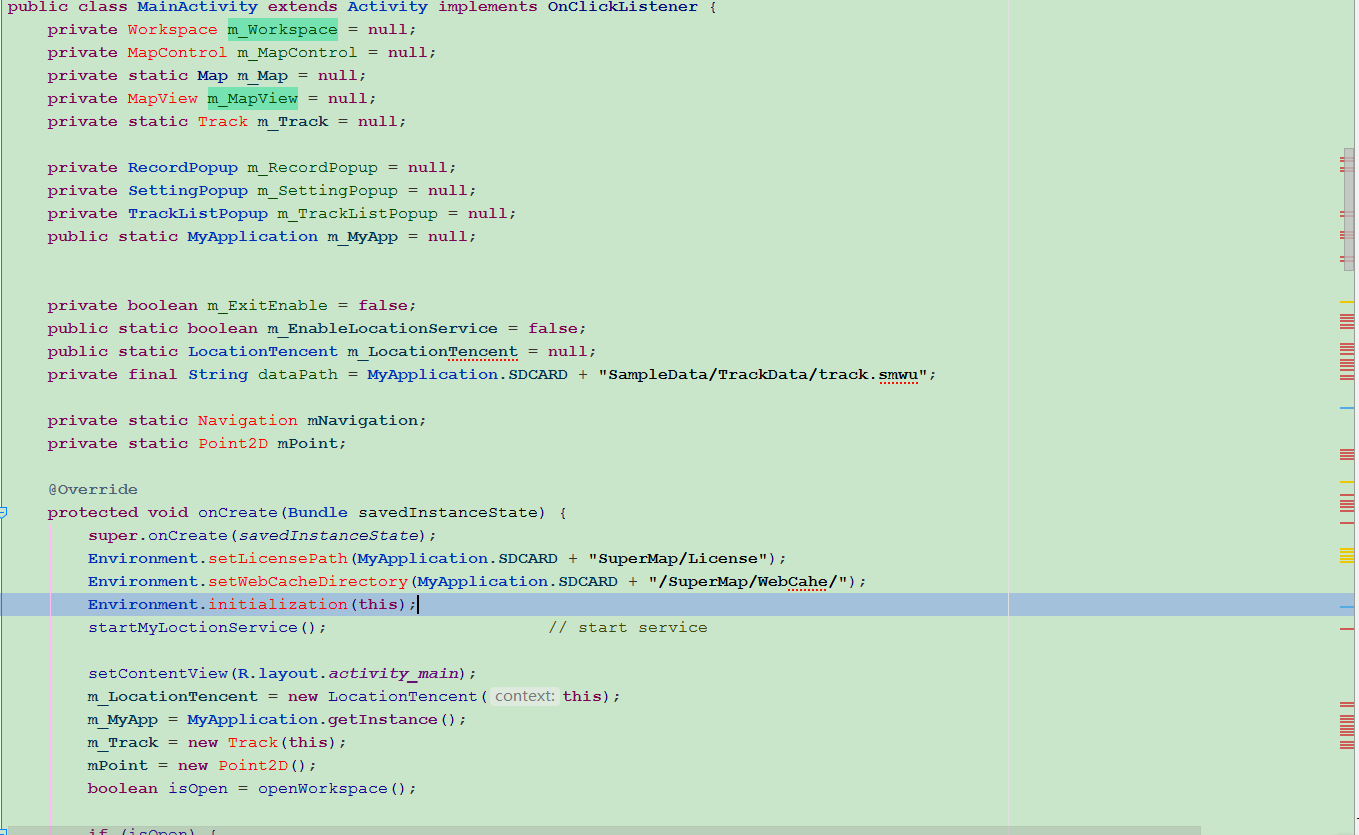Click the openWorkspace() method call
1359x835 pixels.
click(336, 789)
